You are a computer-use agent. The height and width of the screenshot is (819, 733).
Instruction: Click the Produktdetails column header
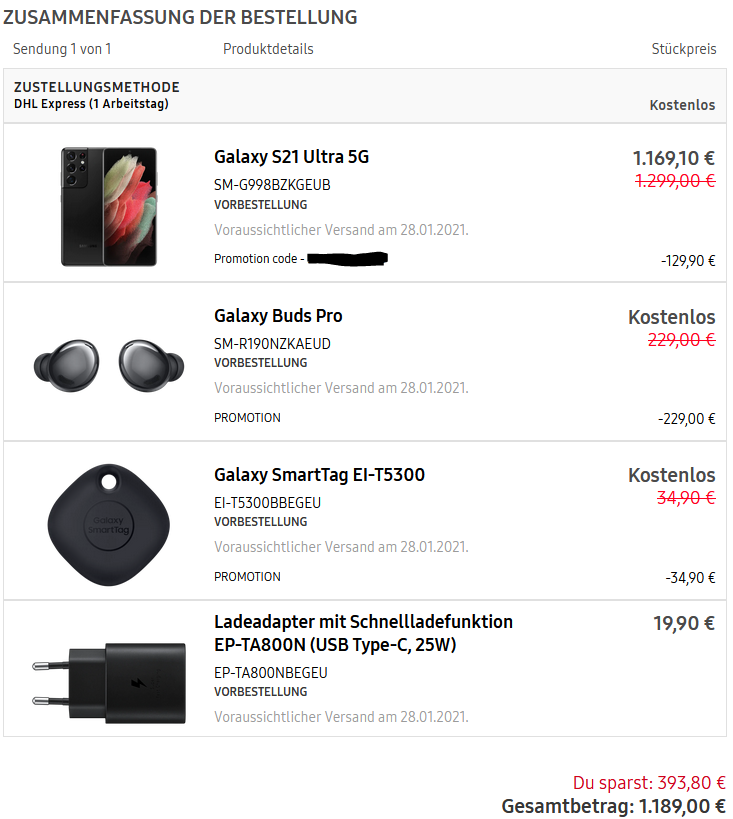coord(268,49)
